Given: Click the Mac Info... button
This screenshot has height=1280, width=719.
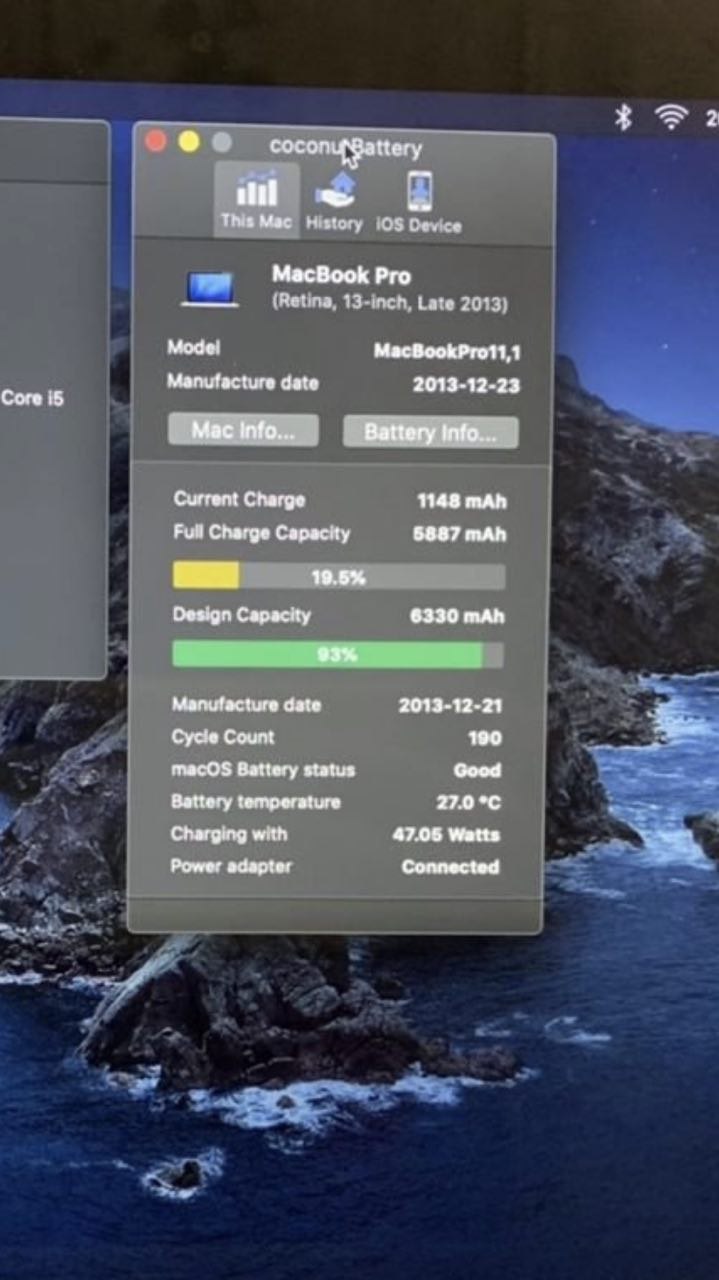Looking at the screenshot, I should coord(243,430).
